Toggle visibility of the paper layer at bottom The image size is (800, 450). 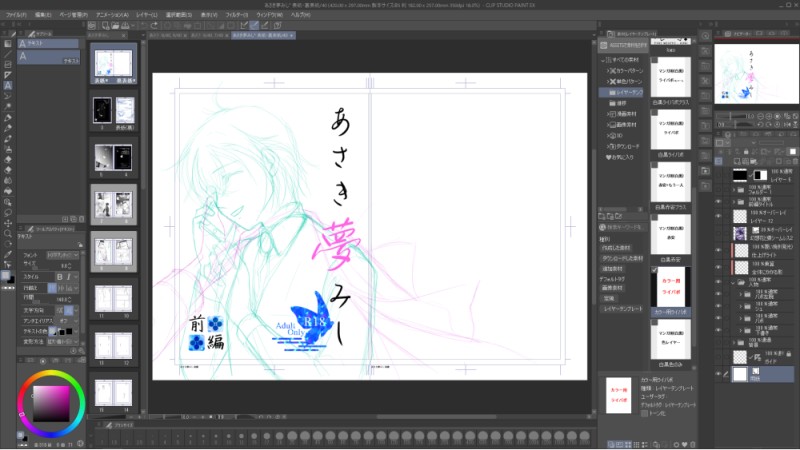(x=718, y=374)
